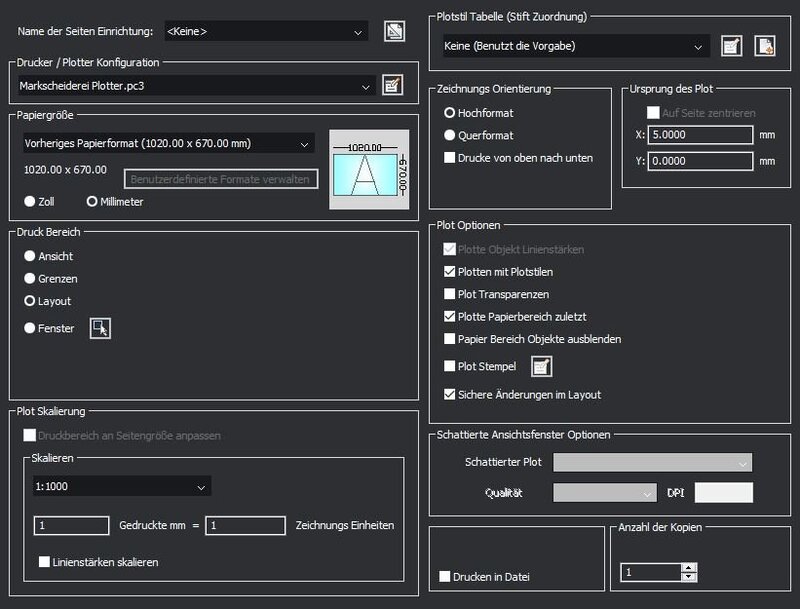Enable the Plot Transparenzen checkbox
The height and width of the screenshot is (609, 800).
point(448,293)
